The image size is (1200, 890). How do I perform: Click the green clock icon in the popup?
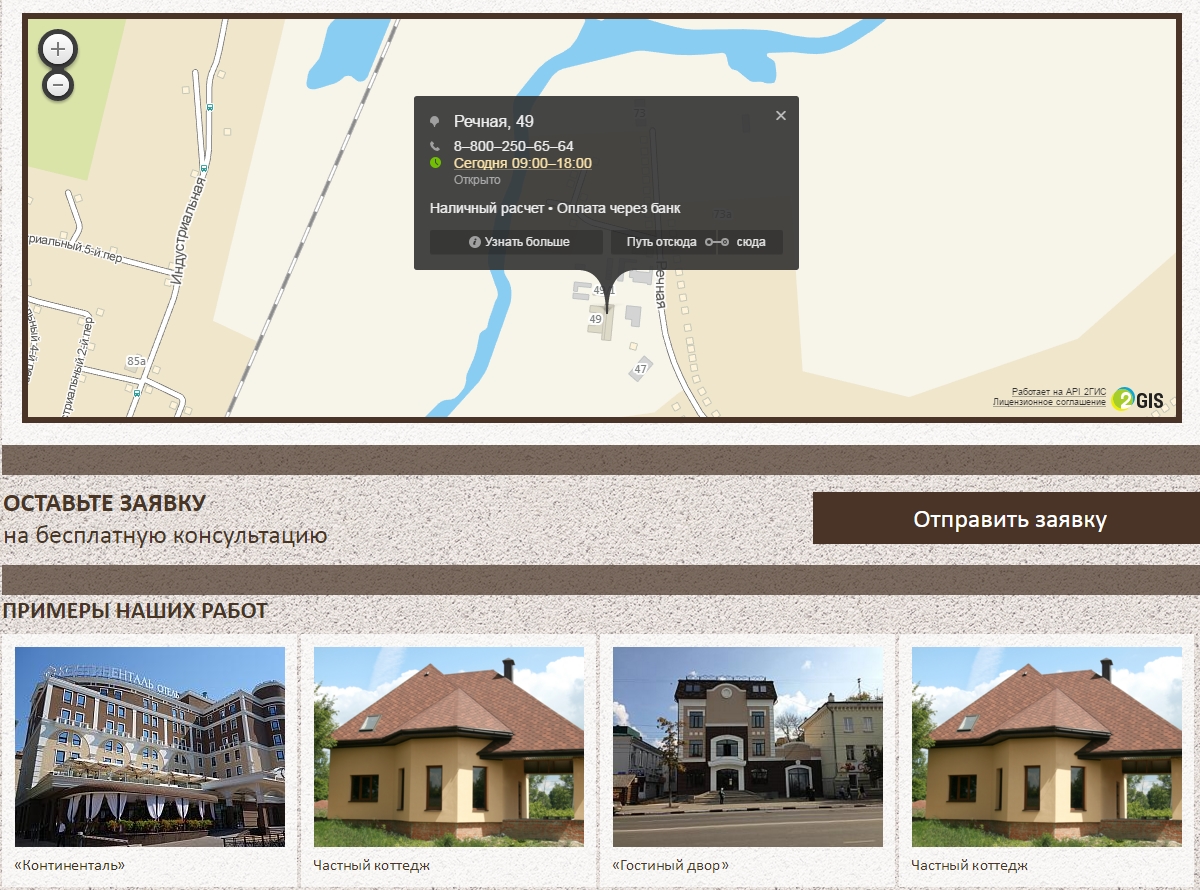click(435, 163)
